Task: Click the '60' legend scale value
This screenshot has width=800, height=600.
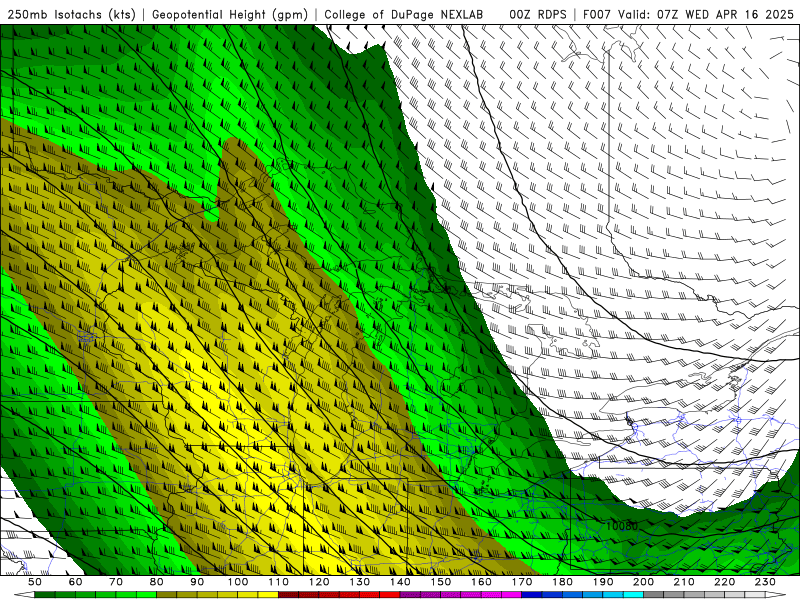Action: click(75, 582)
